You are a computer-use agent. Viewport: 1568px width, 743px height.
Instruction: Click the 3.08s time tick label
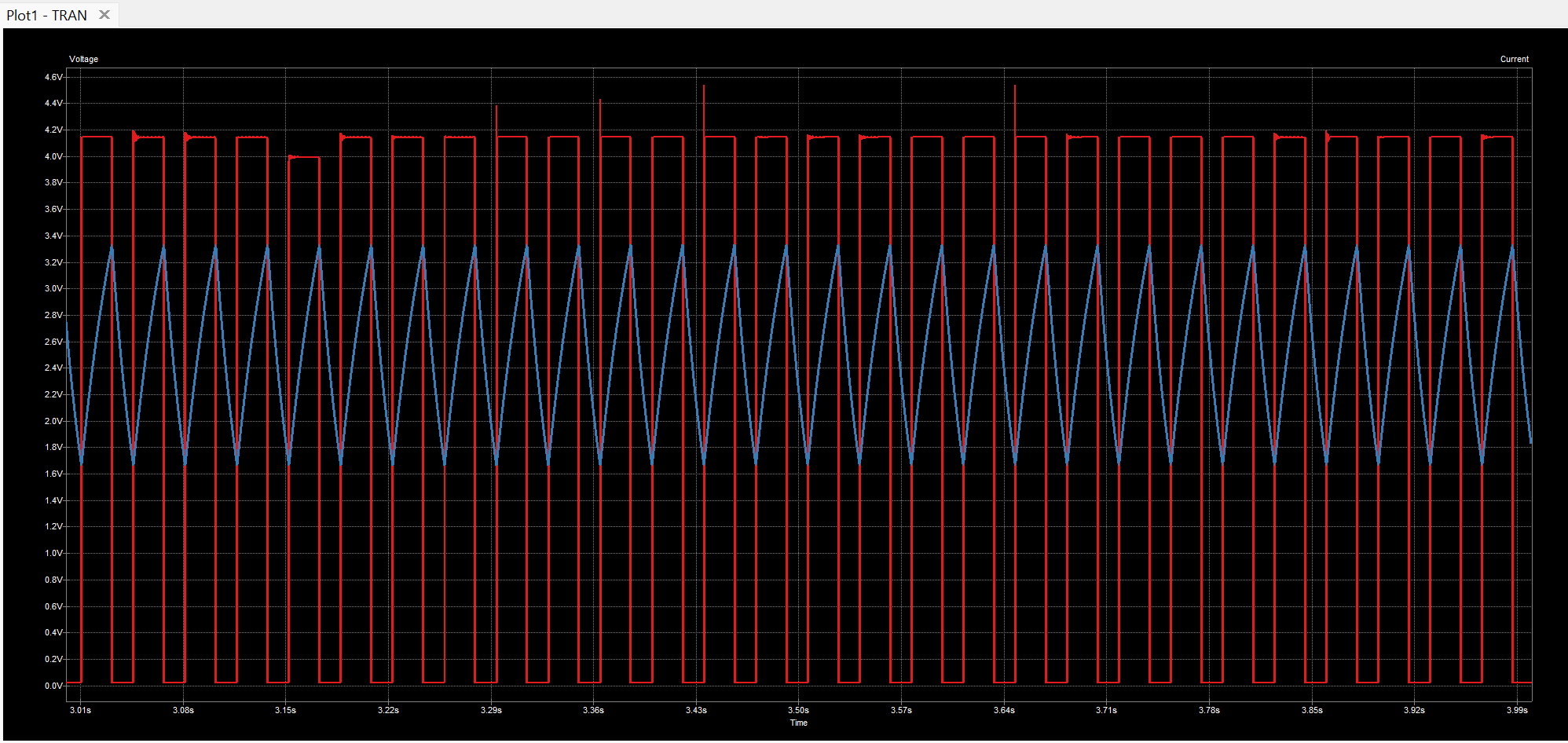tap(183, 710)
